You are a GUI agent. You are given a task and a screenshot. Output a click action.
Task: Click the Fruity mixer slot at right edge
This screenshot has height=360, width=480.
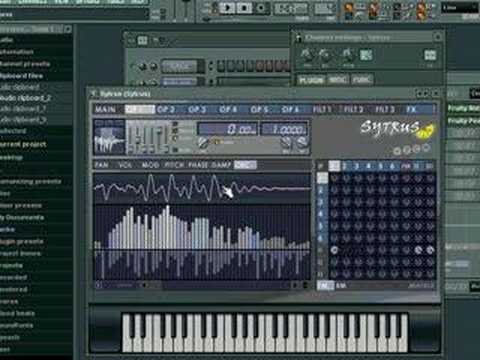pyautogui.click(x=464, y=108)
